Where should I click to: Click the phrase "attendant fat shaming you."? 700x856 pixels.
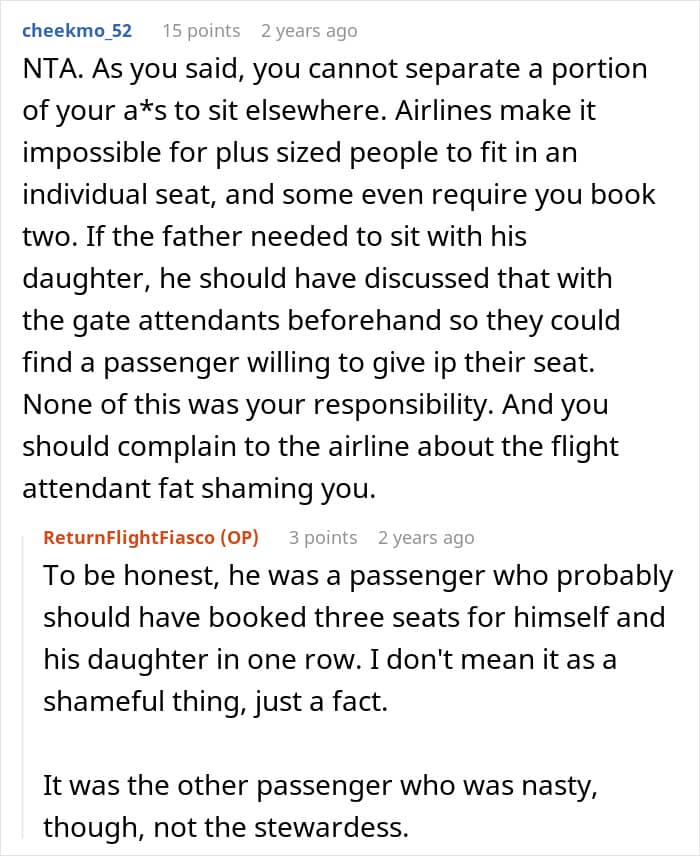click(x=199, y=489)
